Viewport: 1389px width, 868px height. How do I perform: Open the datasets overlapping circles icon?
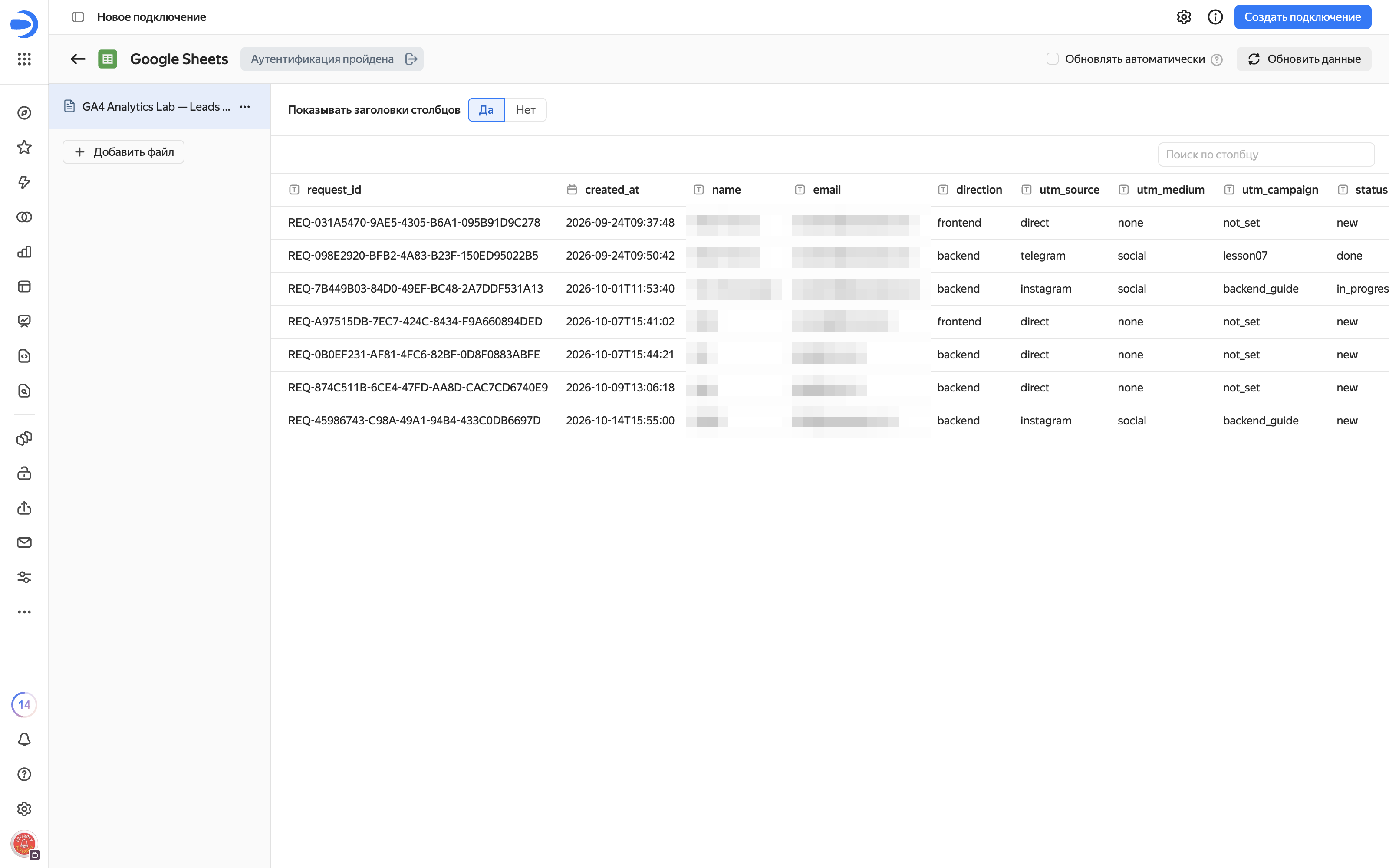pyautogui.click(x=24, y=217)
